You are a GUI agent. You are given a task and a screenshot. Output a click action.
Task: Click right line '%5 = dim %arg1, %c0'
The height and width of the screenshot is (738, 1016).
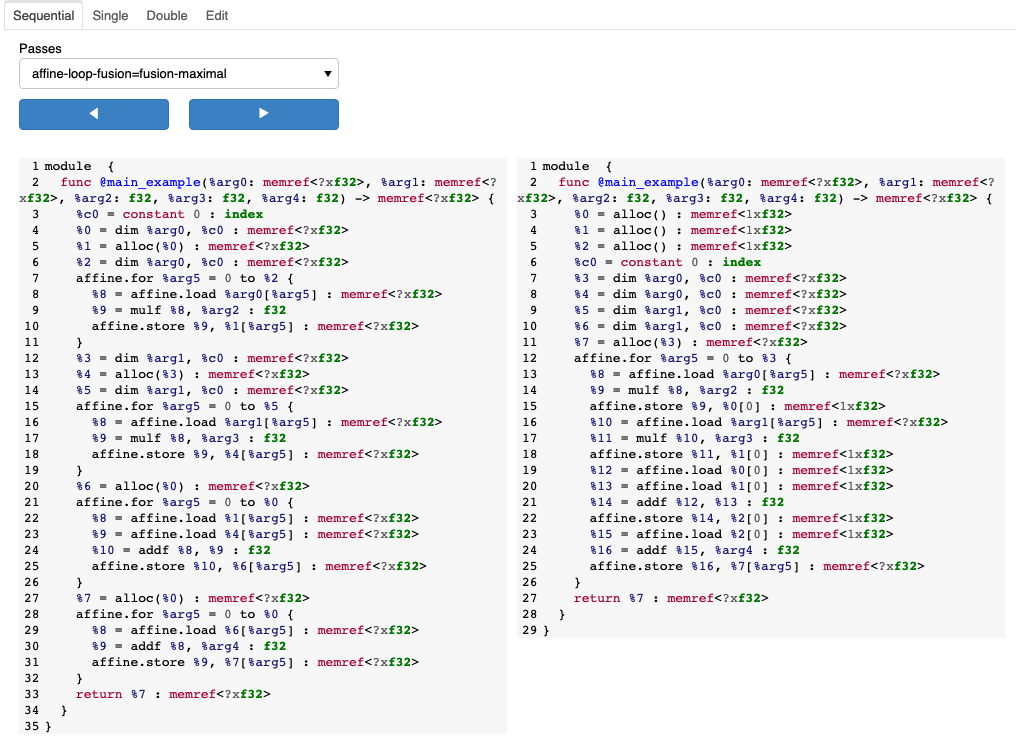(x=710, y=310)
